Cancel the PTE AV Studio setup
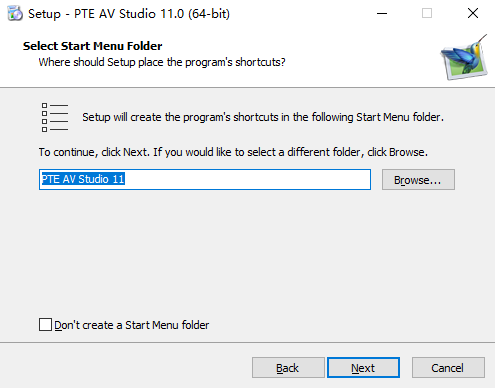495x388 pixels. point(448,368)
